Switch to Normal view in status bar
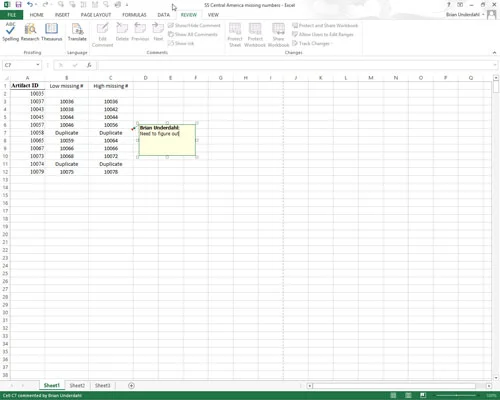Viewport: 500px width, 400px height. click(x=393, y=395)
